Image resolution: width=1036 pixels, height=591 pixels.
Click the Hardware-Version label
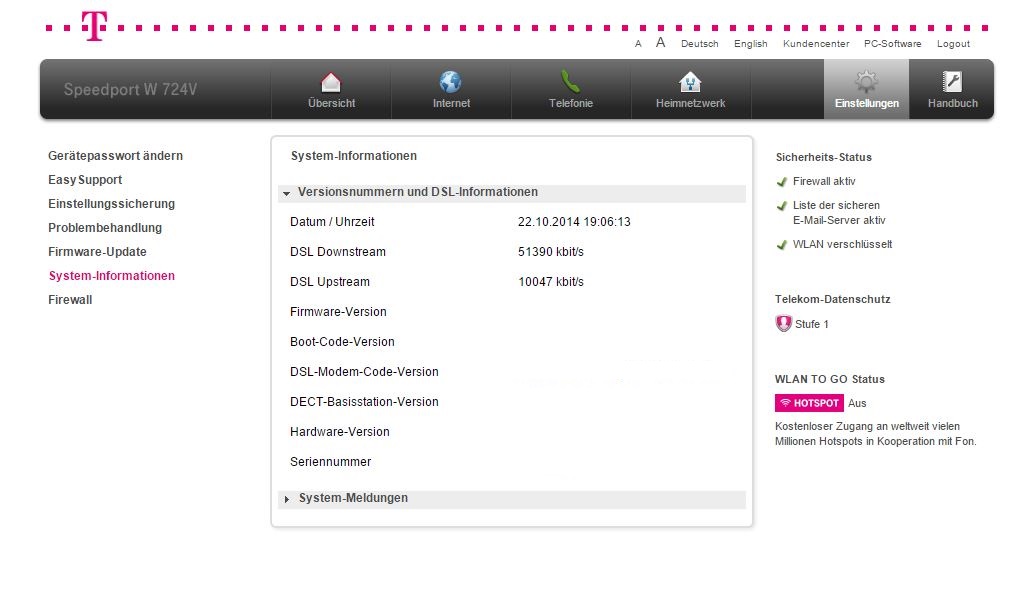coord(340,432)
